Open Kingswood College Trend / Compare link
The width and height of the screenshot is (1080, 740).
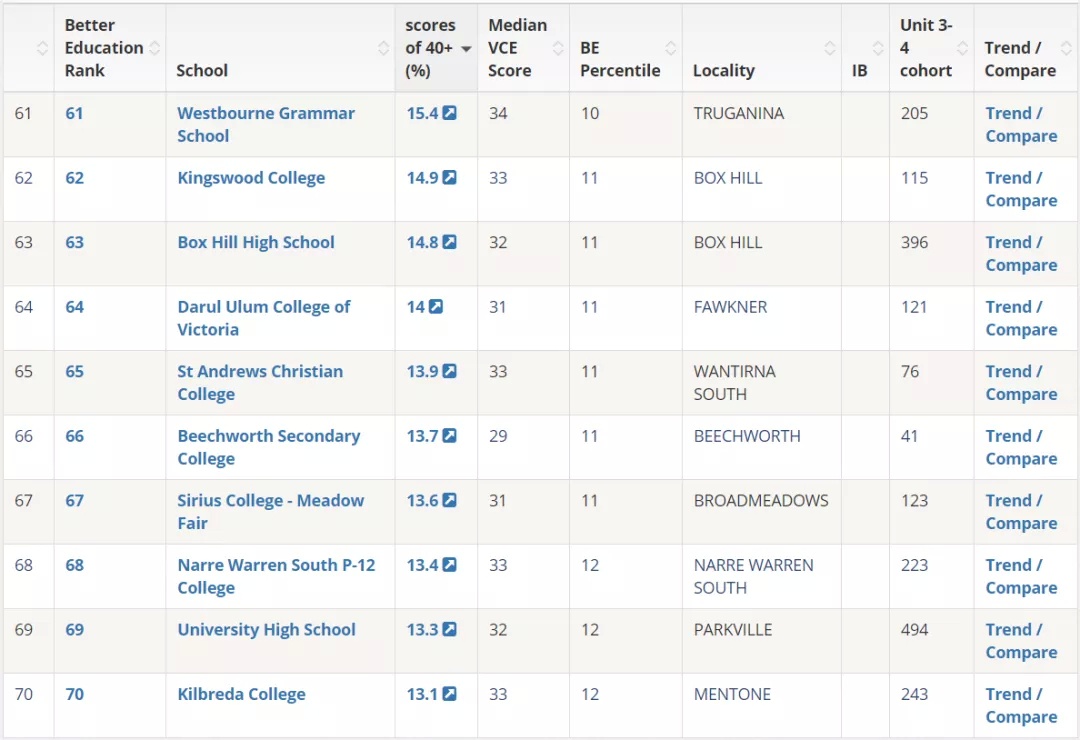click(1021, 189)
